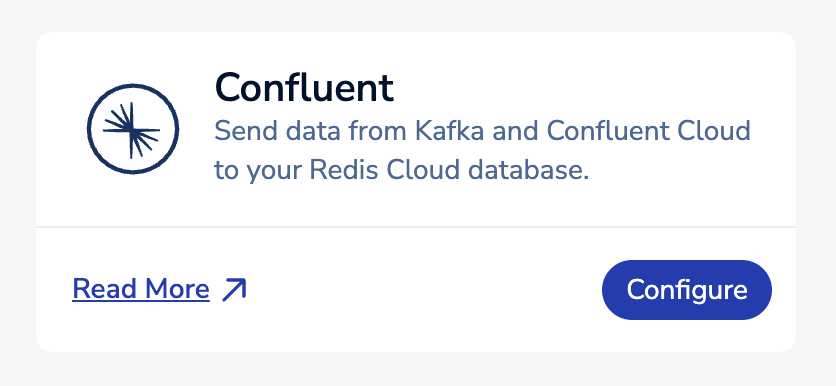Screen dimensions: 836x386
Task: Click the divider line above Read More
Action: tap(416, 227)
